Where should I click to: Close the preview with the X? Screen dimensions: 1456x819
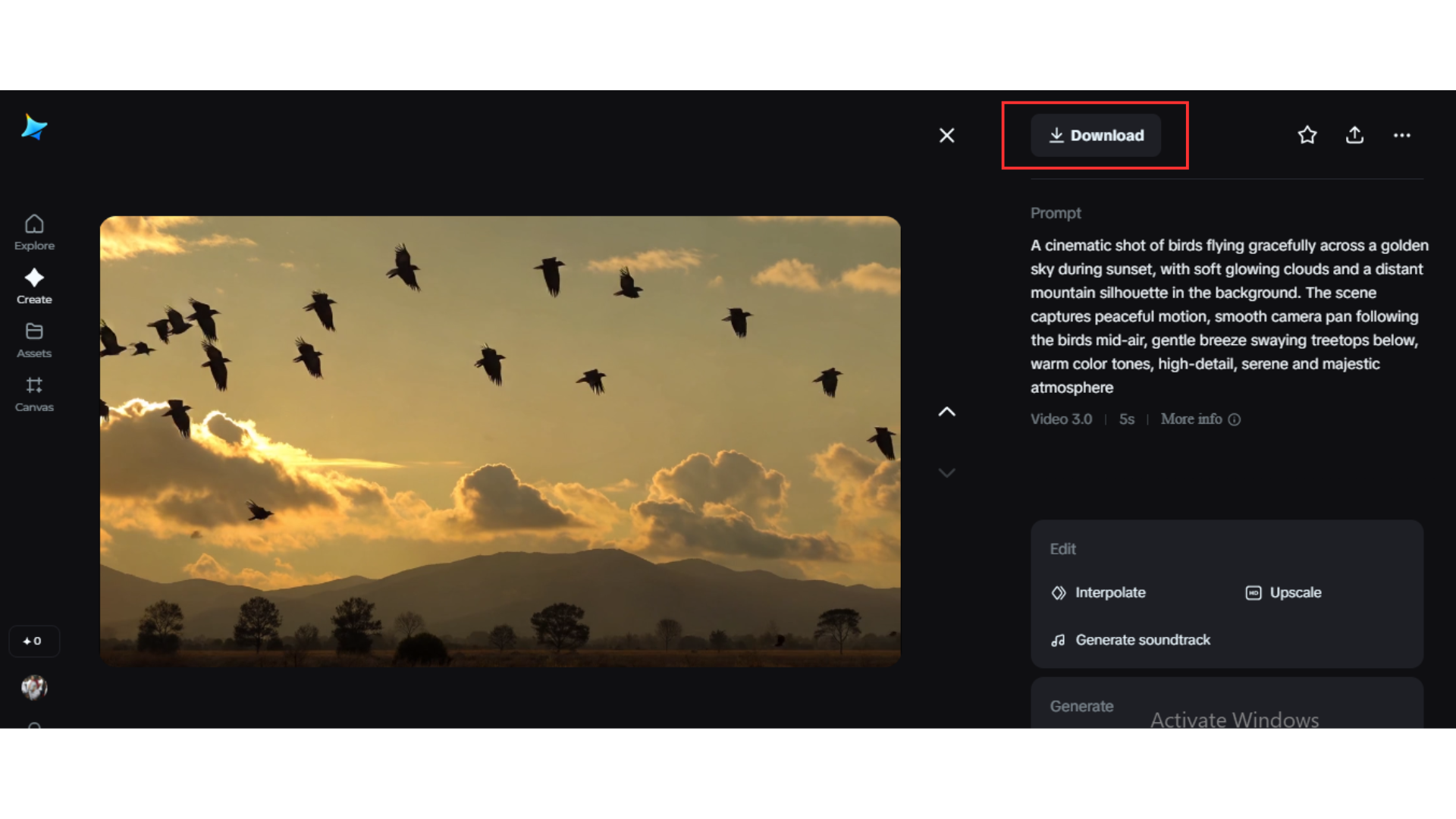pyautogui.click(x=947, y=135)
